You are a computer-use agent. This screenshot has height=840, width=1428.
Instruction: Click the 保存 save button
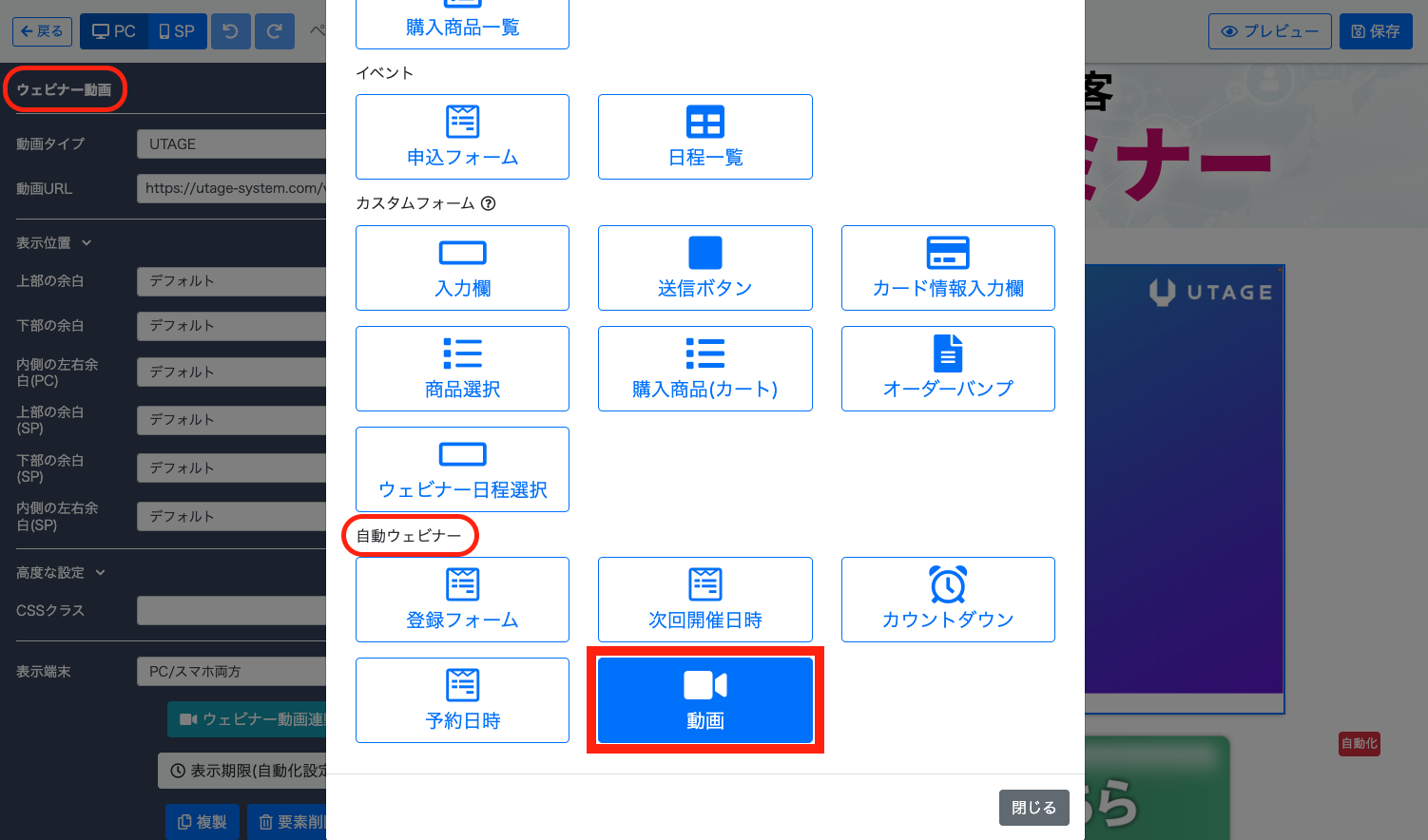[x=1375, y=31]
